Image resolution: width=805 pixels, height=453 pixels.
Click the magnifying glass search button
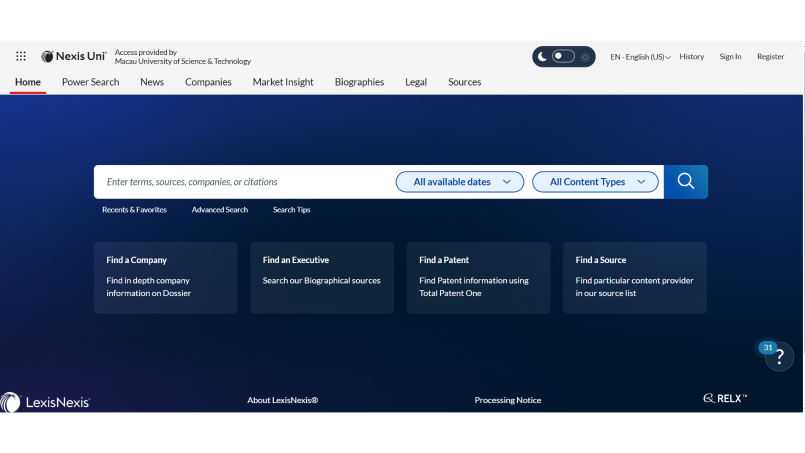tap(685, 181)
